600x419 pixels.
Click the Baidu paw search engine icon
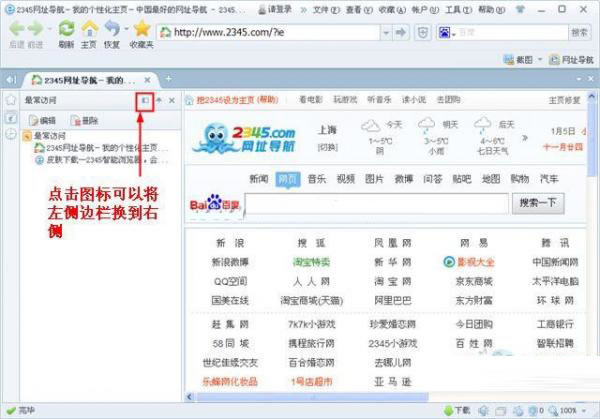point(444,33)
